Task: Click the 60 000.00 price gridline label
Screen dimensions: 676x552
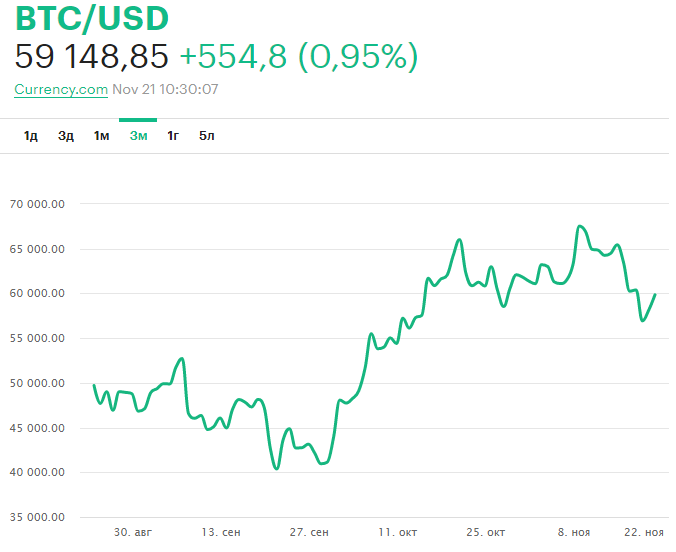Action: coord(37,294)
